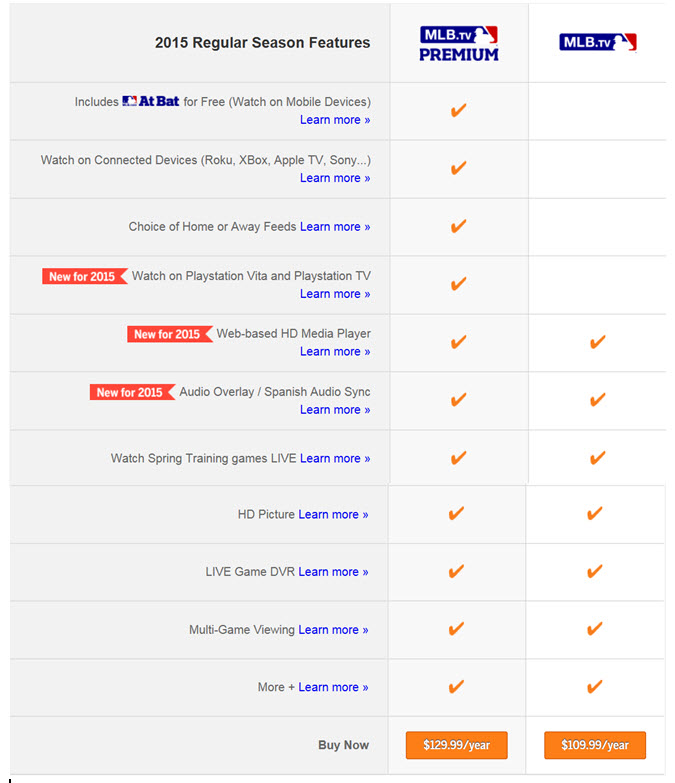Click the standard MLB.TV logo

[x=598, y=42]
